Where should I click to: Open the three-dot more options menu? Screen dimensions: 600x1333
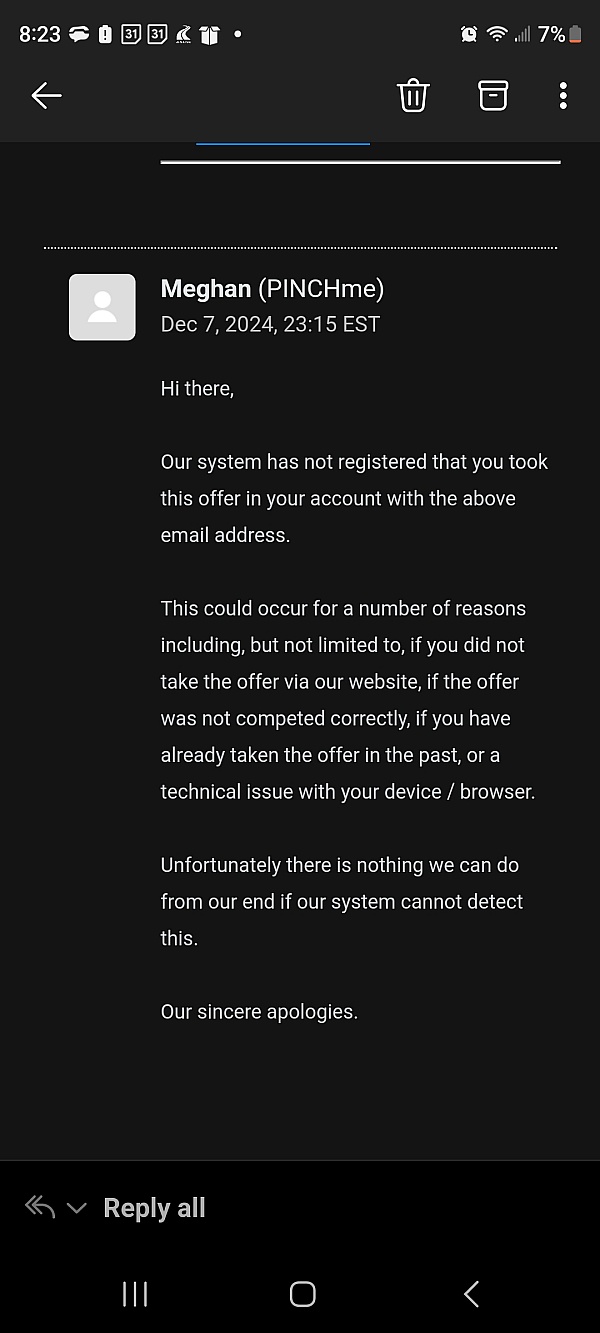pyautogui.click(x=563, y=95)
